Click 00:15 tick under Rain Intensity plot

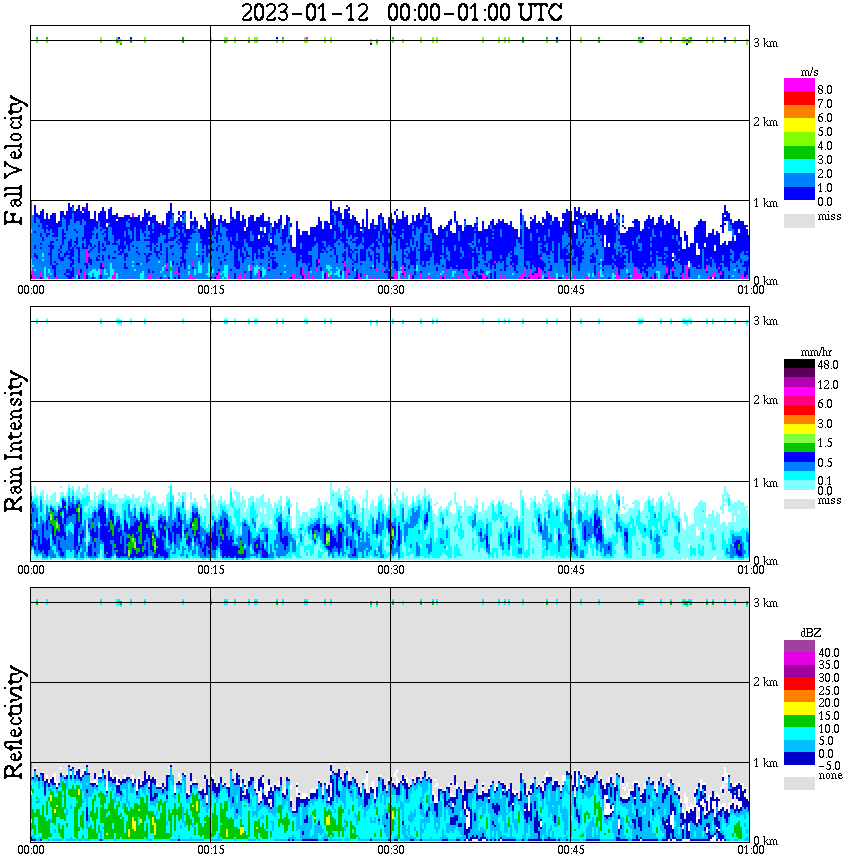pyautogui.click(x=211, y=570)
